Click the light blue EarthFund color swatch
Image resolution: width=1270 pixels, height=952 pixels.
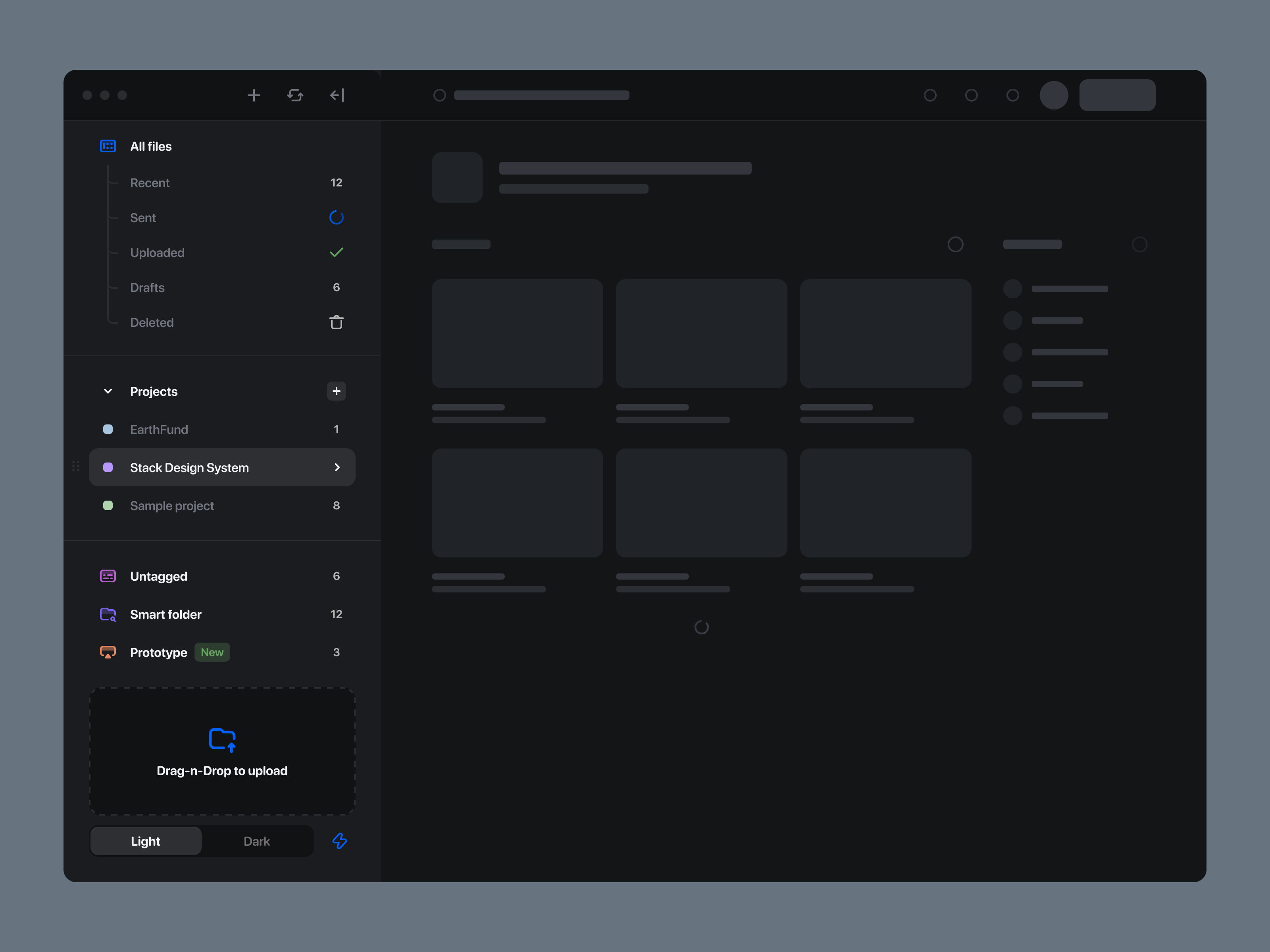[x=108, y=429]
